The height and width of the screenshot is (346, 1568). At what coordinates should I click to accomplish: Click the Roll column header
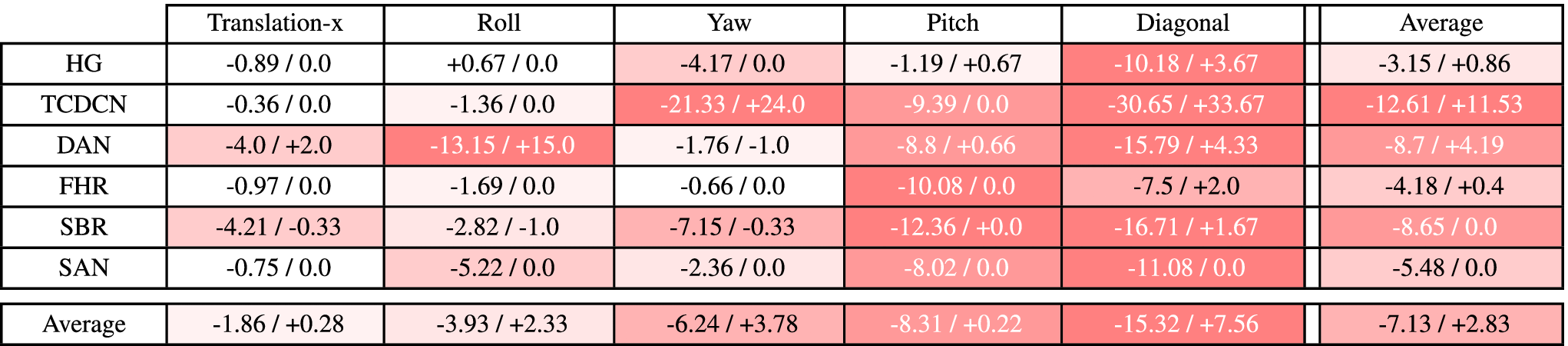(498, 23)
